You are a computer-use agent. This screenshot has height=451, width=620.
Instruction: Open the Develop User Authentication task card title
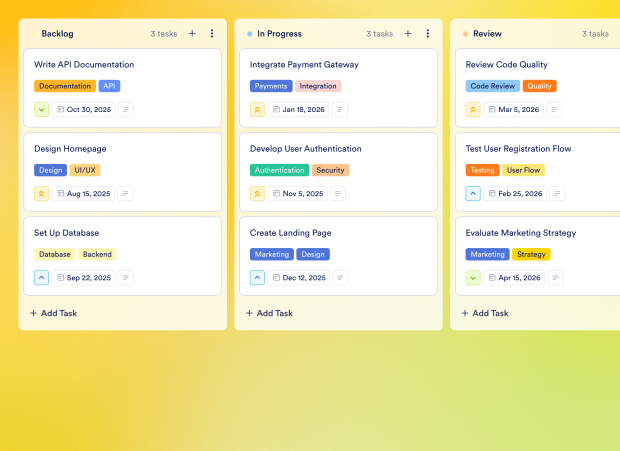306,149
